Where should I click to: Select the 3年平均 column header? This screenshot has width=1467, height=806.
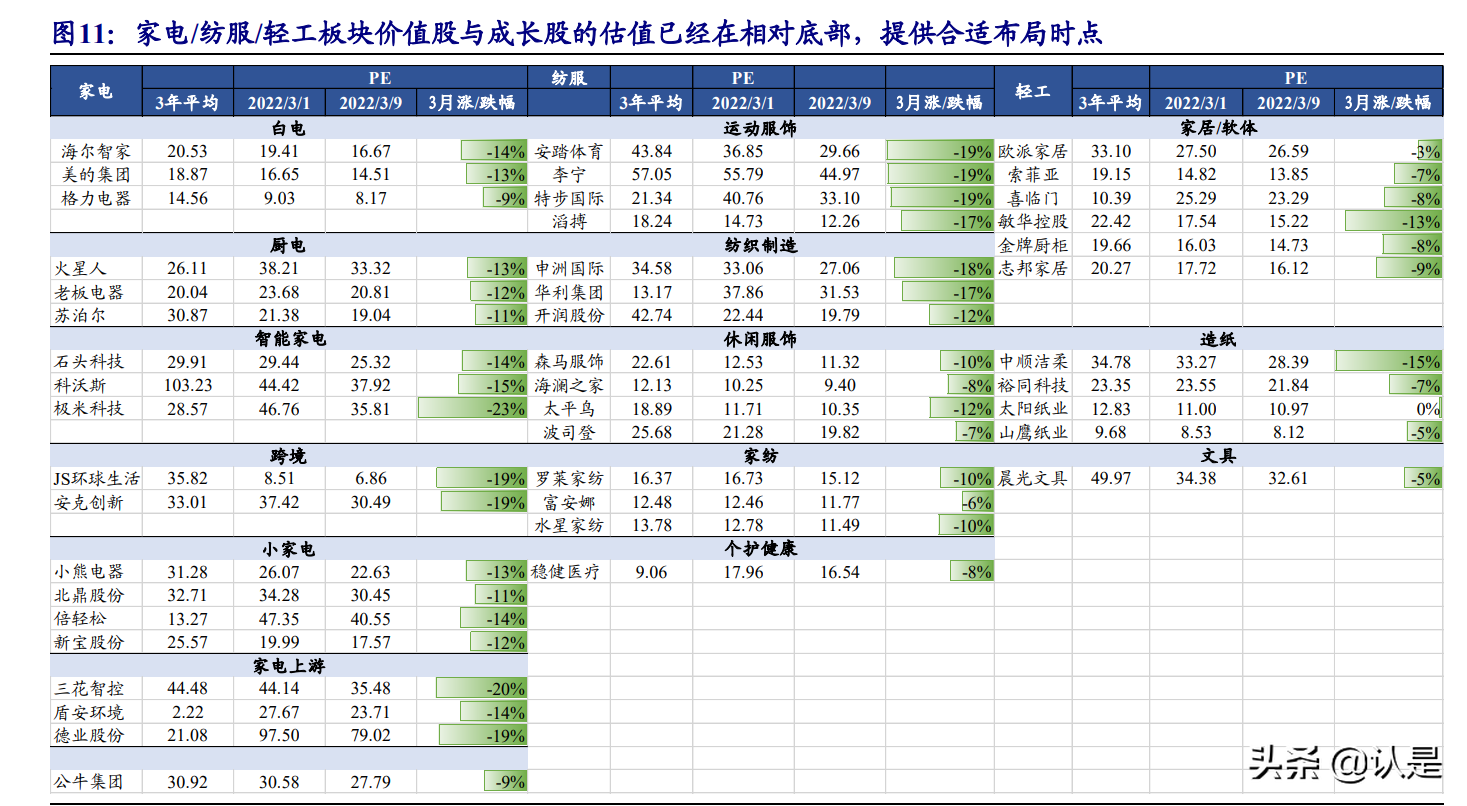click(x=186, y=101)
